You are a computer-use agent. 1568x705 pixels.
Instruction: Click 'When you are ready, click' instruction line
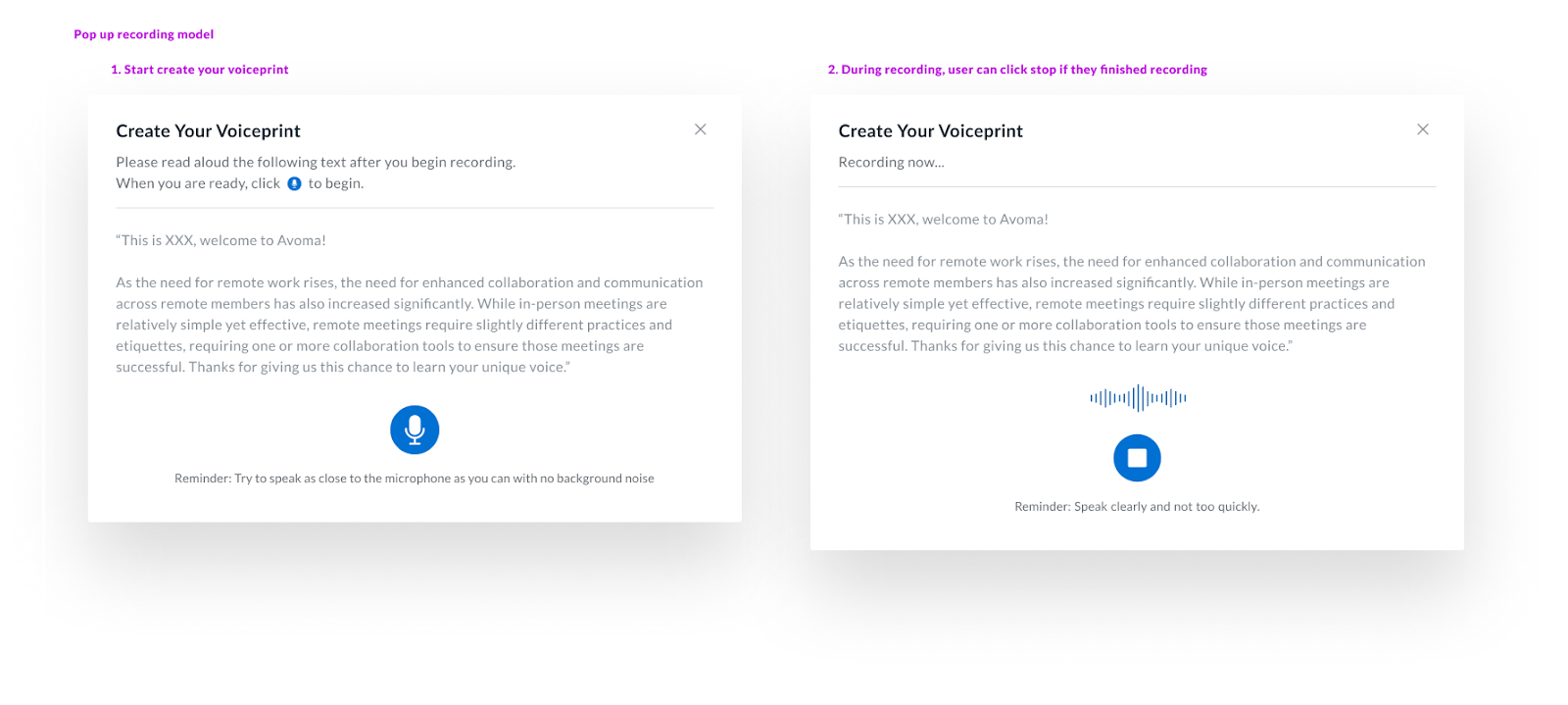239,183
